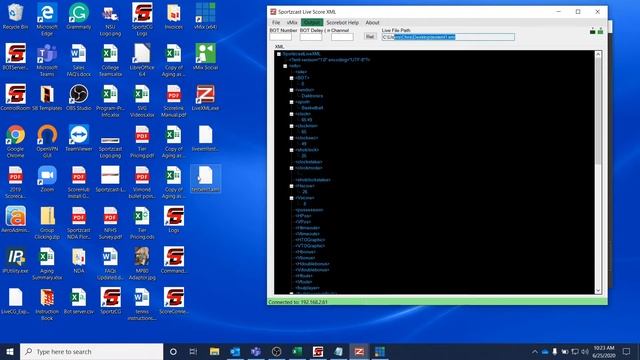Screen dimensions: 640x360
Task: Click the 'Connected to: 192.168.2.61' status text
Action: (x=298, y=302)
